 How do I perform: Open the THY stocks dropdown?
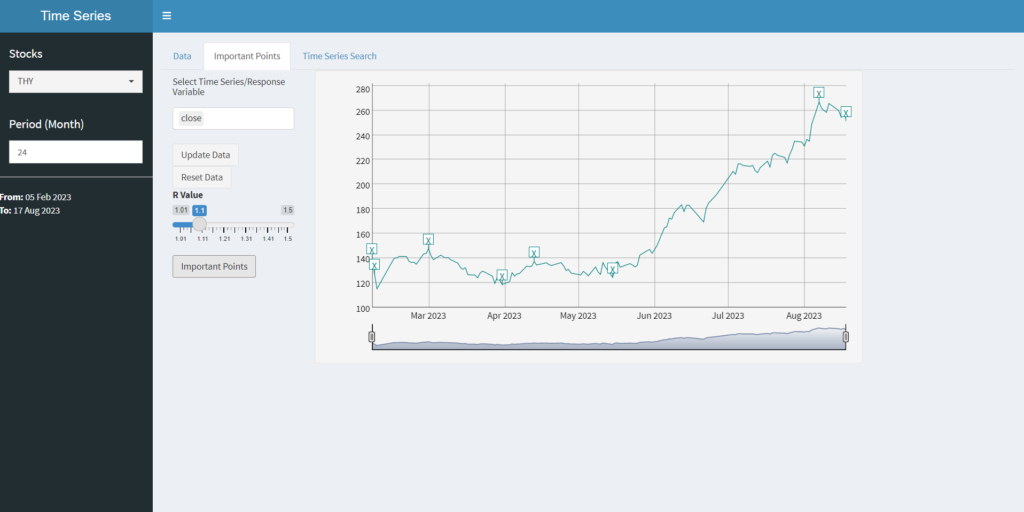(x=76, y=82)
